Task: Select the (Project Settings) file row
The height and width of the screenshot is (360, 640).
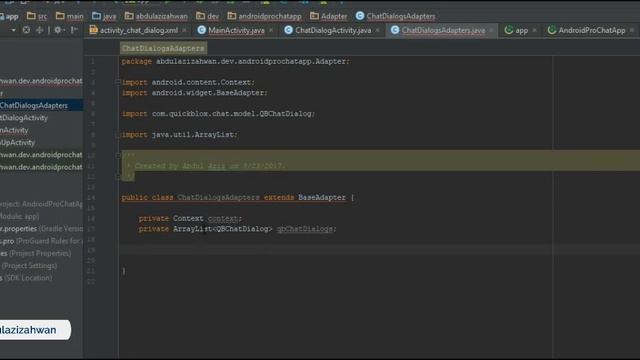Action: point(41,266)
